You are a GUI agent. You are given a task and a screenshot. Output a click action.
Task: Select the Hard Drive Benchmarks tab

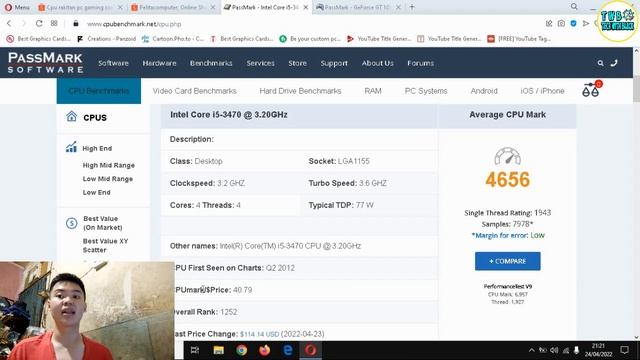click(300, 91)
